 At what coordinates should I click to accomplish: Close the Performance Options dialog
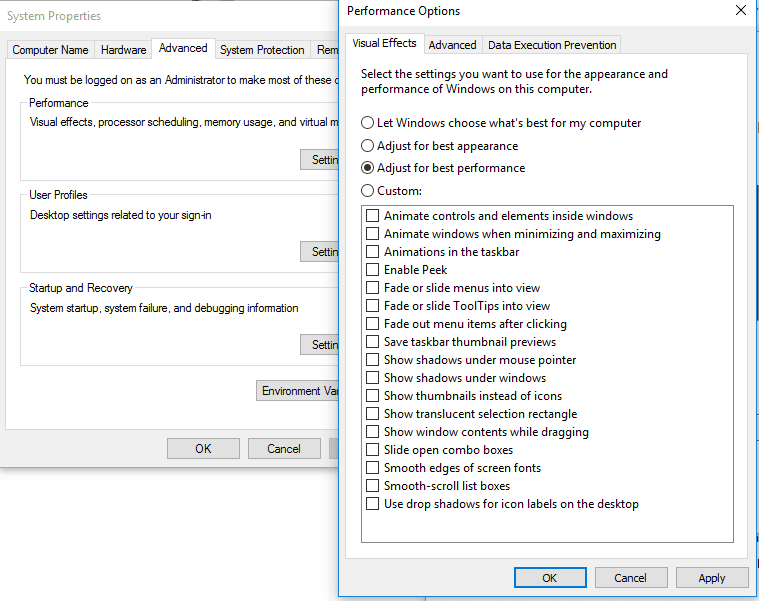[x=741, y=10]
